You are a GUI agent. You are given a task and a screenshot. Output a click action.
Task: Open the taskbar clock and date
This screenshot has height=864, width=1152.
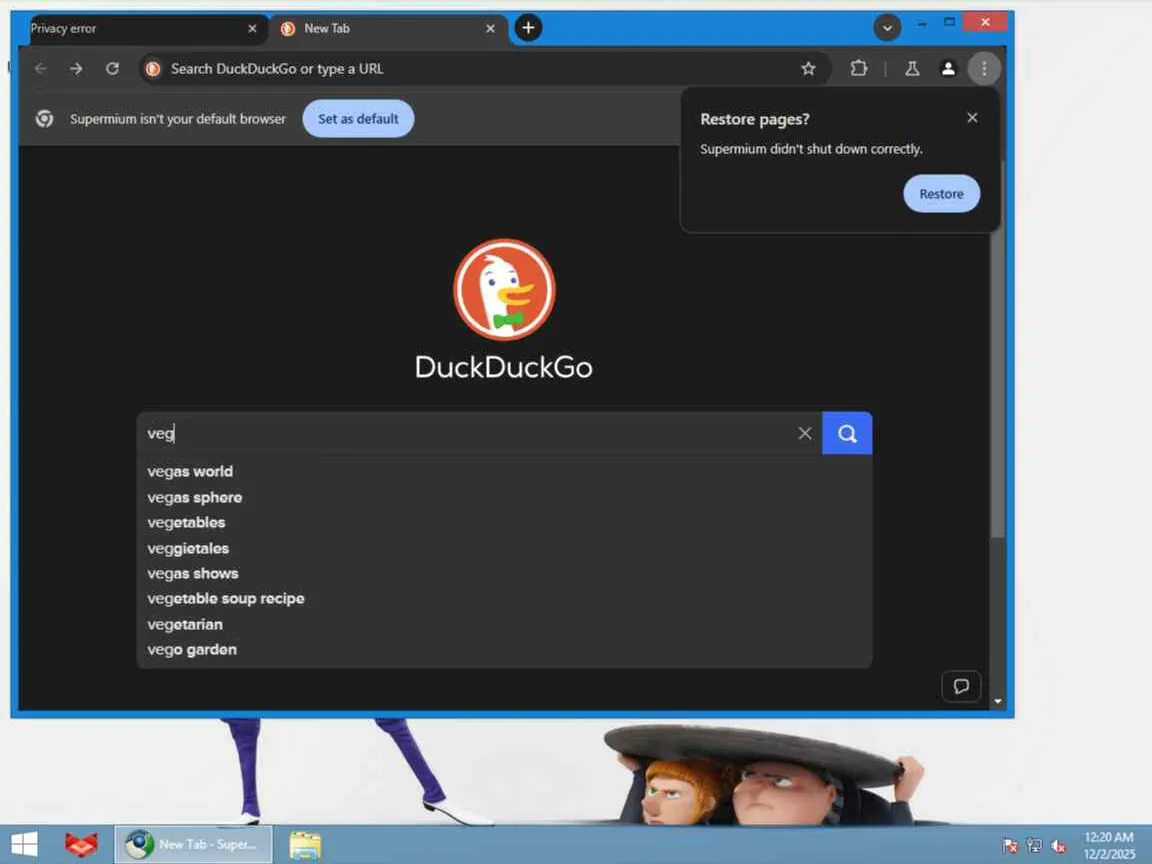pos(1109,845)
